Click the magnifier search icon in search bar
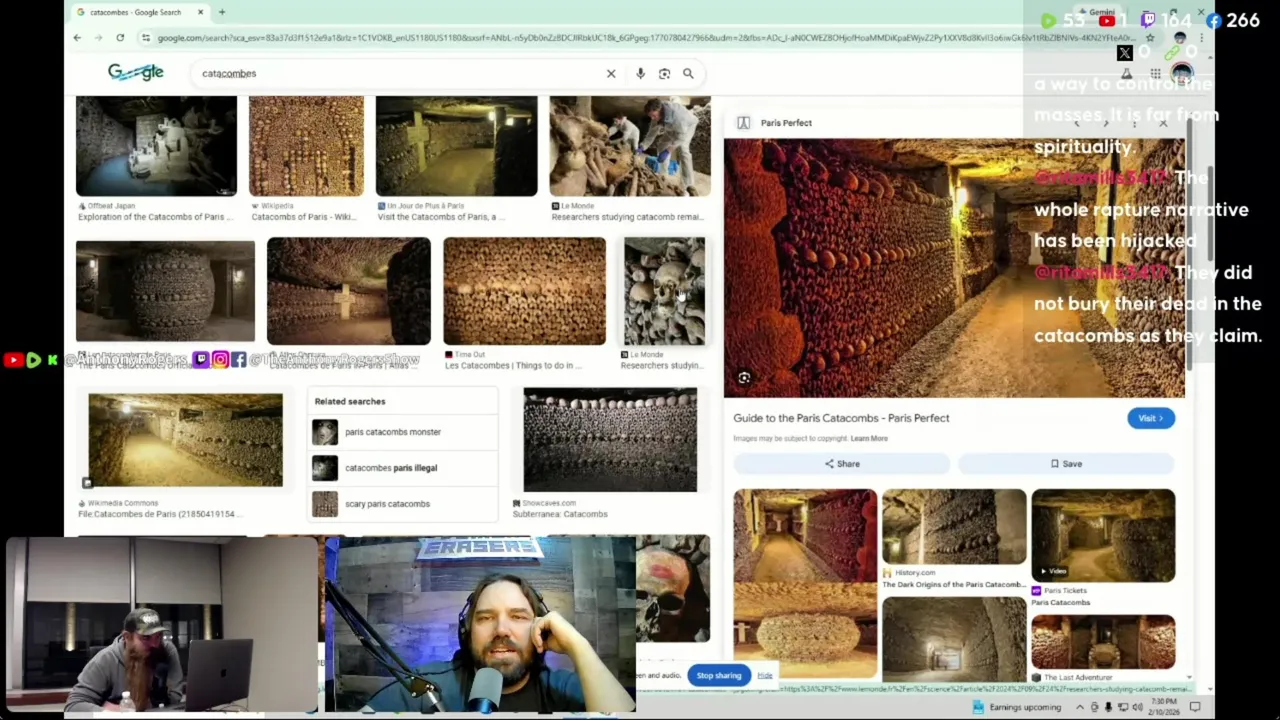 coord(688,73)
